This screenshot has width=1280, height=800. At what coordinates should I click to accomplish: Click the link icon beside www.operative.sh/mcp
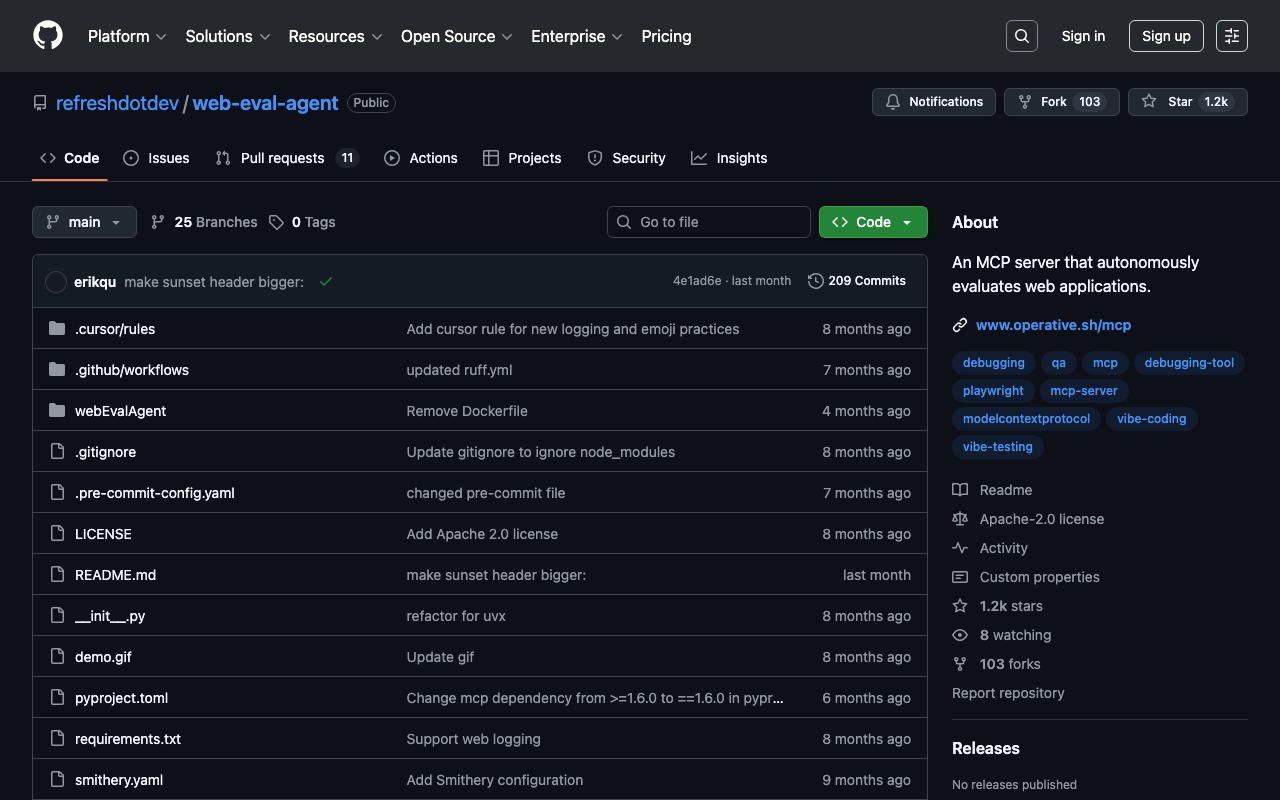click(960, 325)
